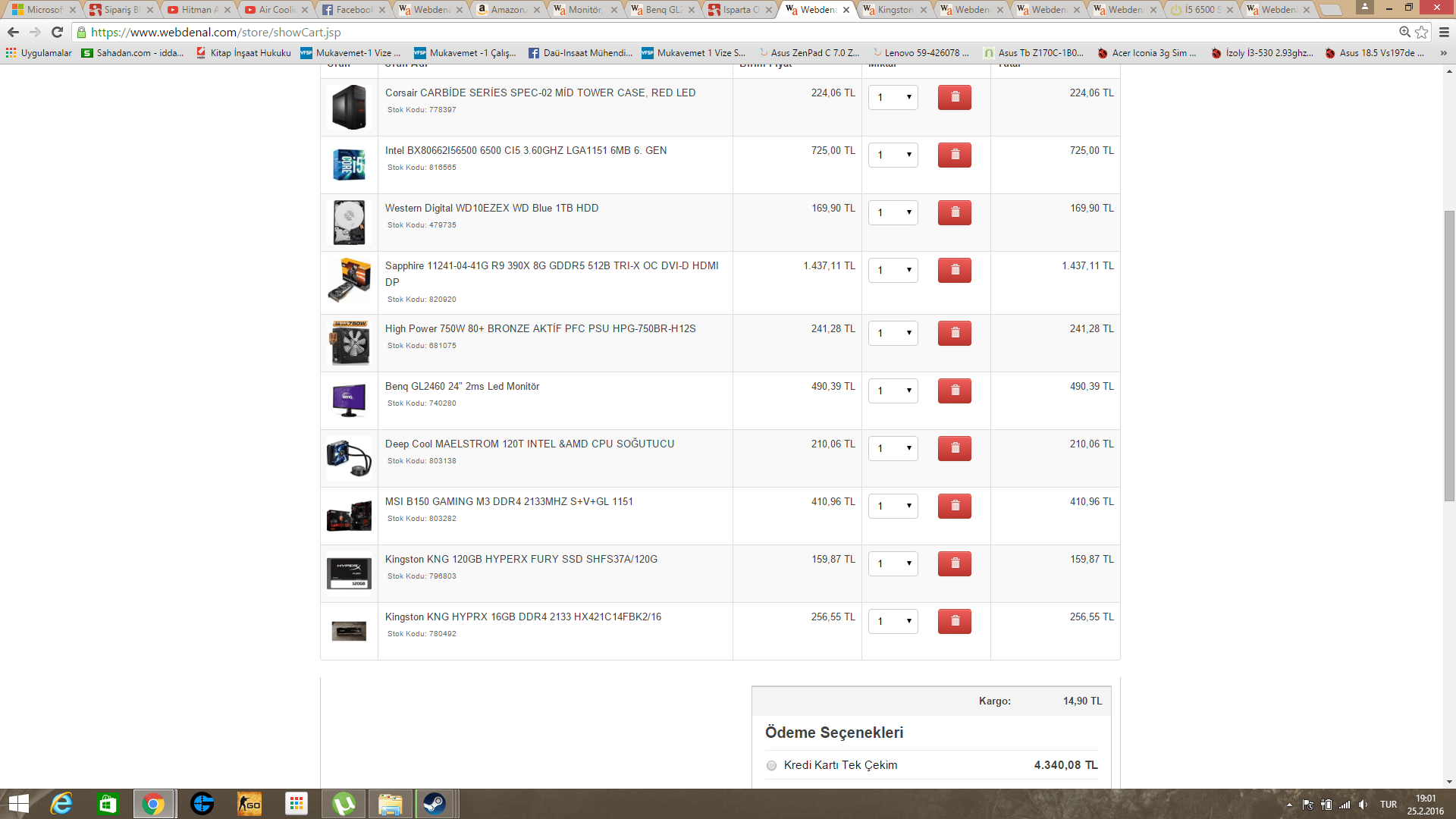1456x819 pixels.
Task: Remove Benq GL2460 monitor using trash button
Action: click(x=954, y=391)
